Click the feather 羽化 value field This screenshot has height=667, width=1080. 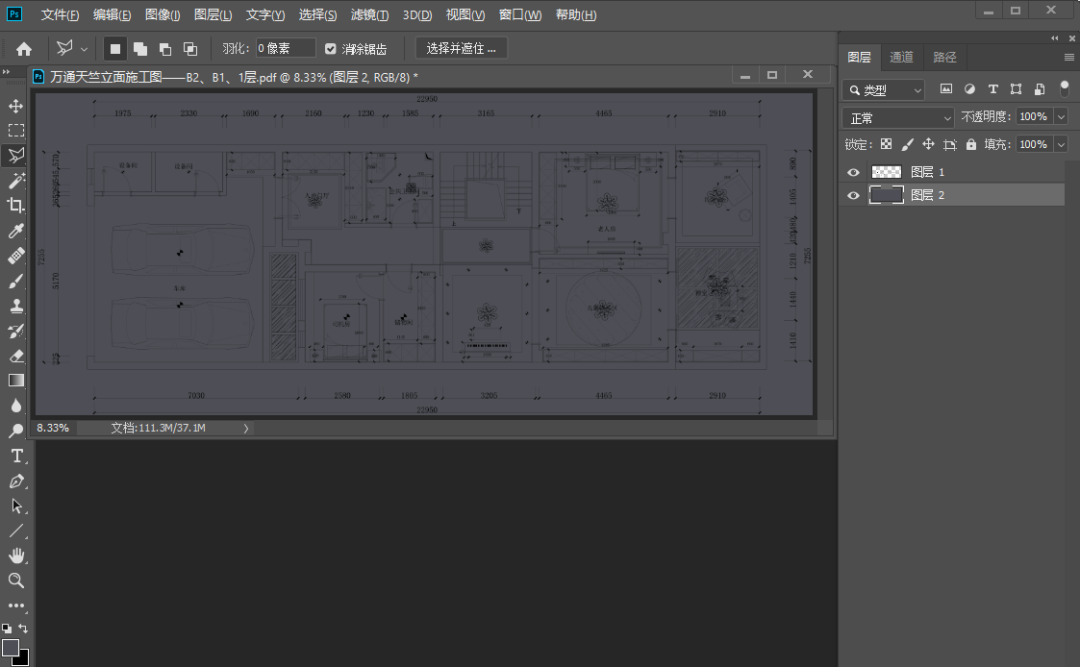tap(285, 48)
